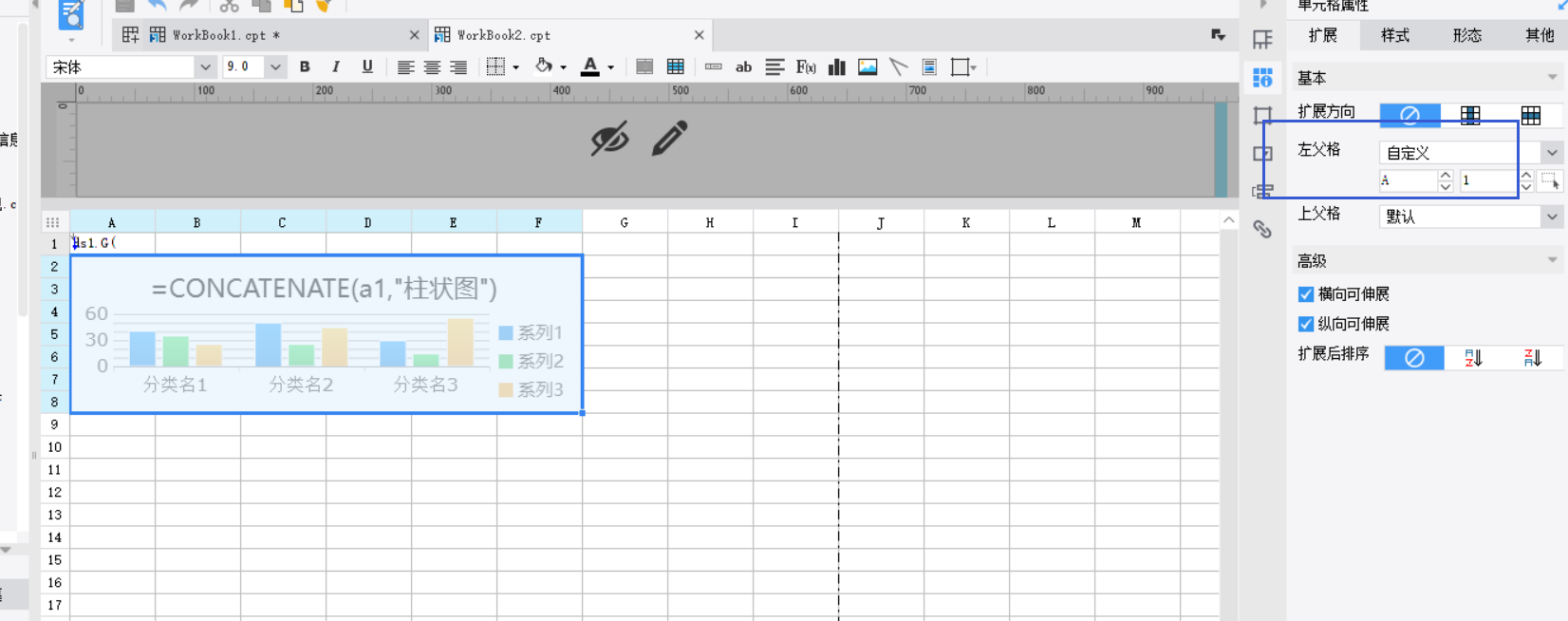Open border style dropdown arrow
Viewport: 1568px width, 621px height.
pyautogui.click(x=515, y=67)
